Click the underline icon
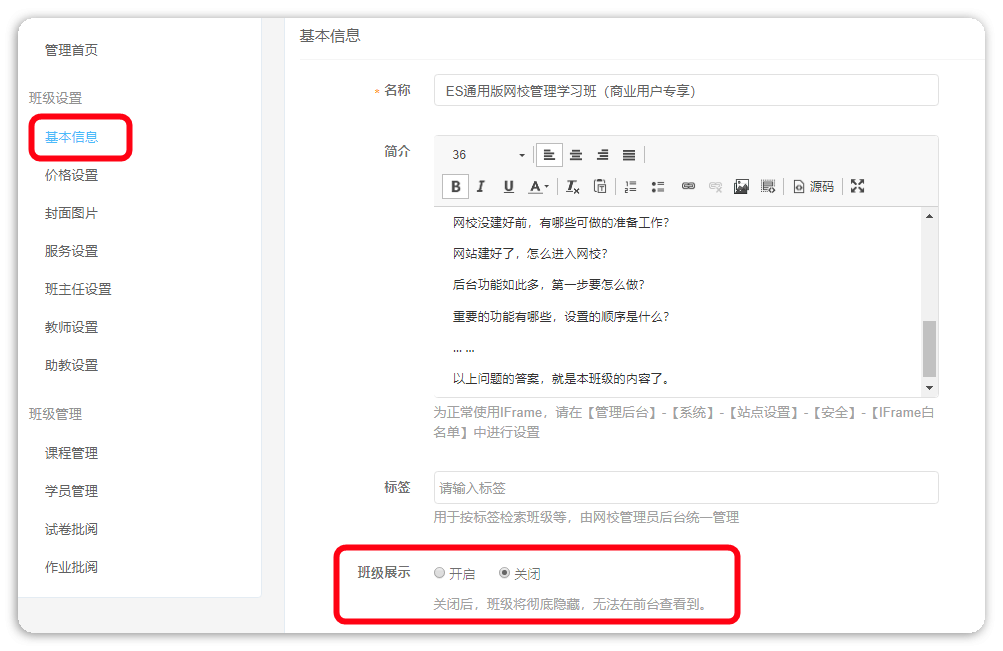Screen dimensions: 1003x651 [x=508, y=186]
